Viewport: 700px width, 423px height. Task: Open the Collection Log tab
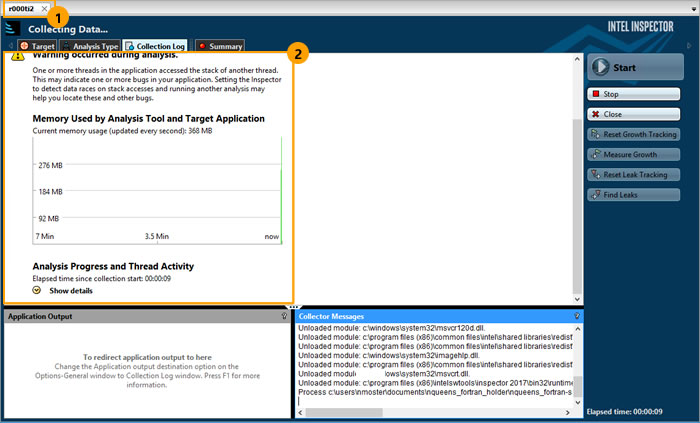tap(155, 46)
